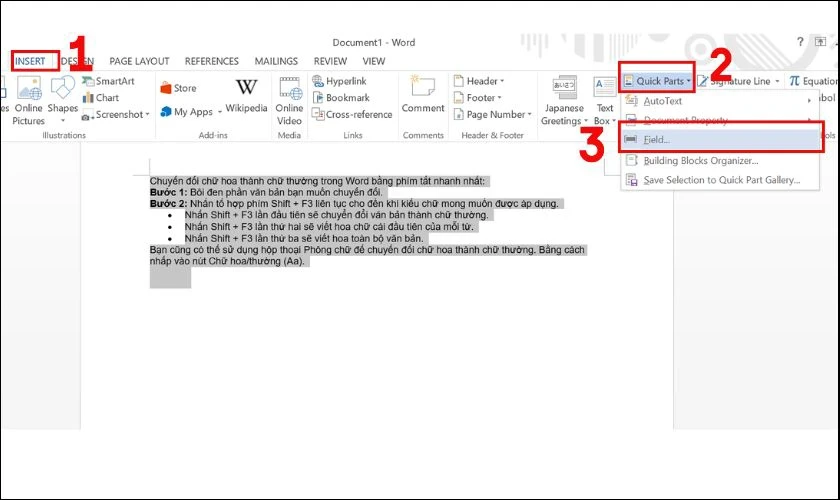Open the VIEW tab
The width and height of the screenshot is (840, 500).
point(373,61)
